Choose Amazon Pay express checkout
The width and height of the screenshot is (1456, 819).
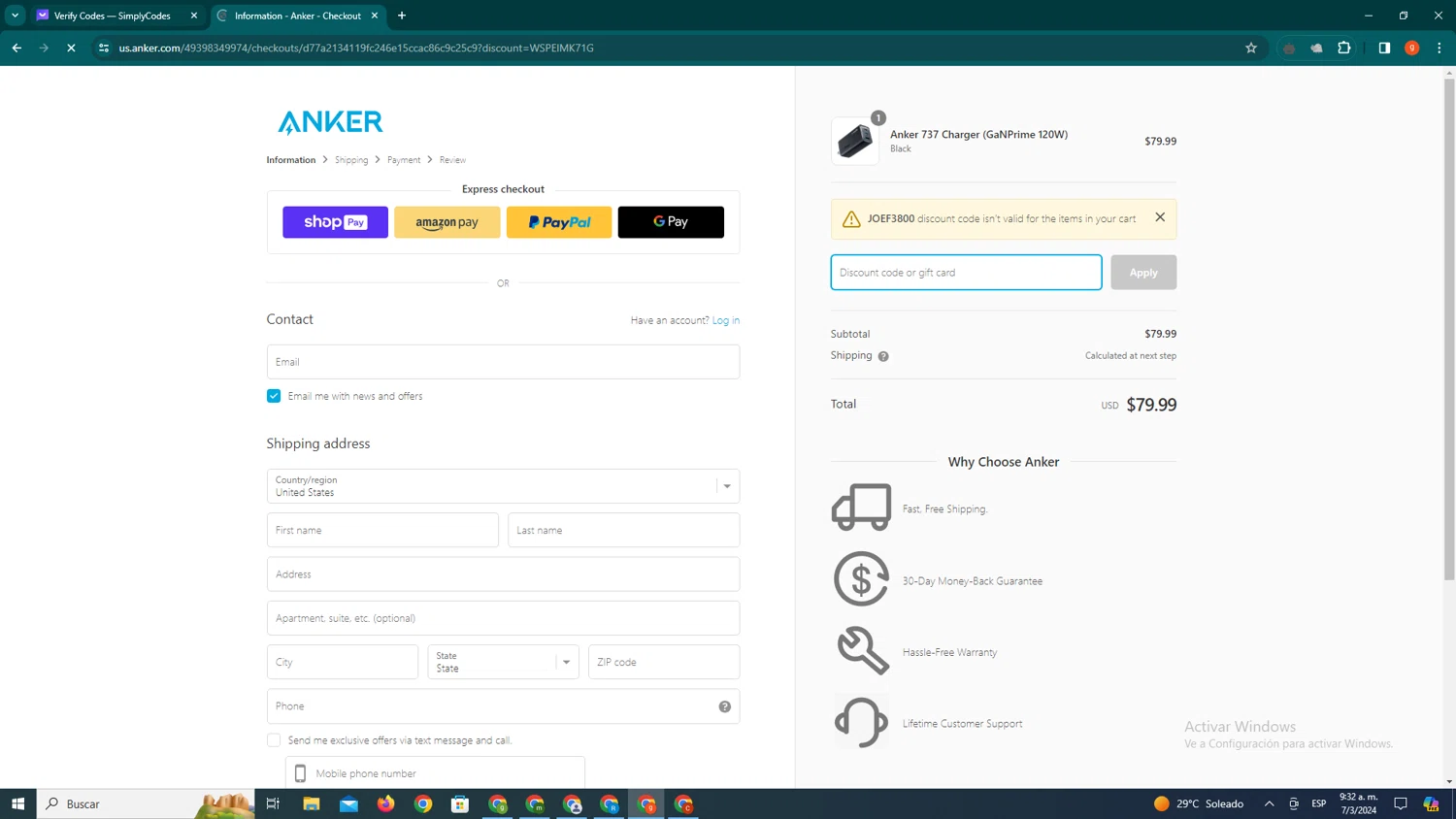pos(447,222)
